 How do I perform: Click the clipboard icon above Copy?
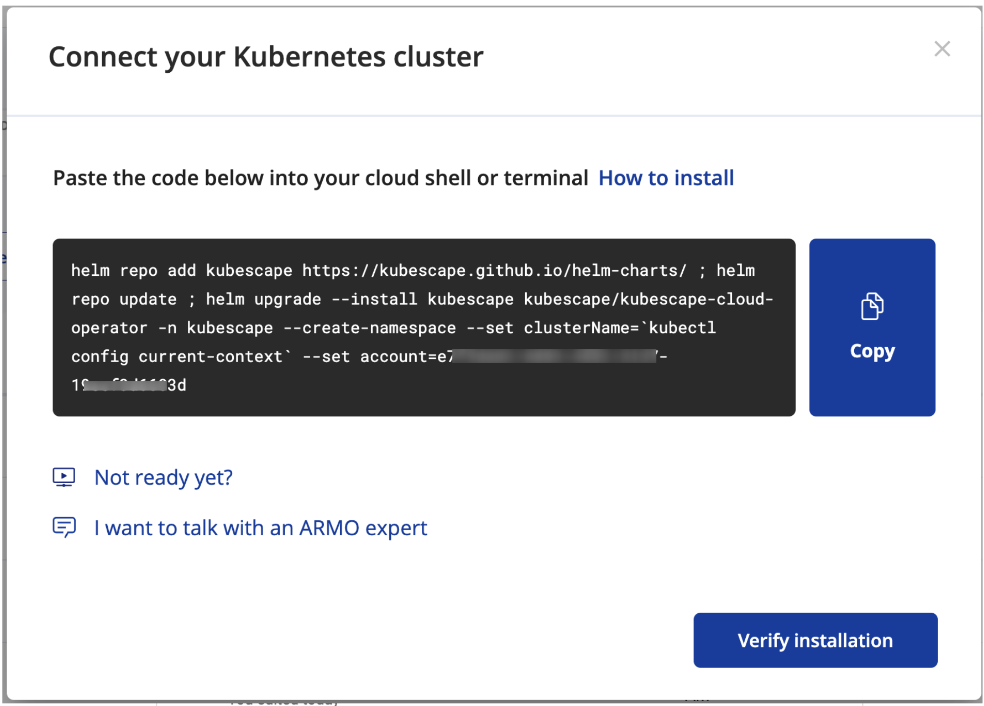point(872,306)
